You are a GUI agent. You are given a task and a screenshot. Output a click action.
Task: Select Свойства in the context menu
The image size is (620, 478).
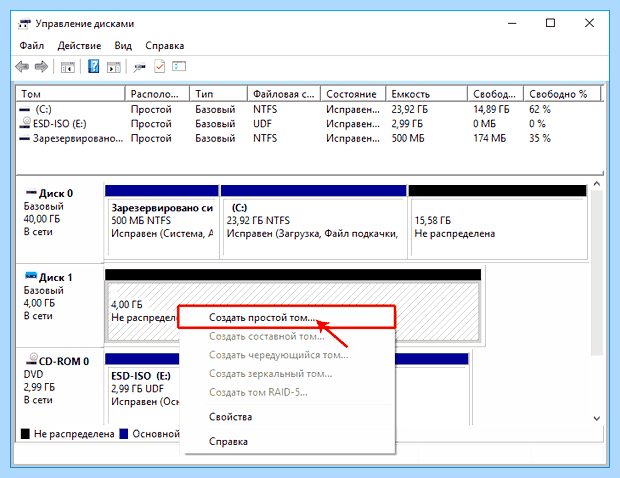coord(231,417)
